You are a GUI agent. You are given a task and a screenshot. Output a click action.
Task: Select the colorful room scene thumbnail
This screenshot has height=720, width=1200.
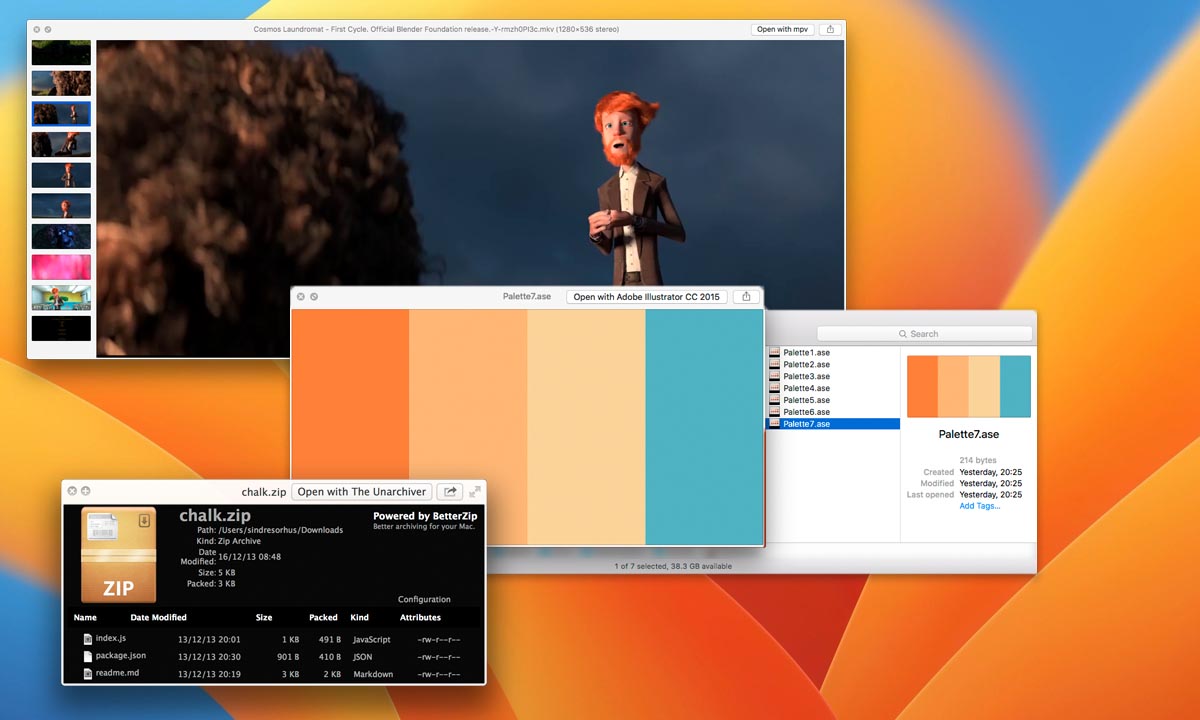point(61,298)
